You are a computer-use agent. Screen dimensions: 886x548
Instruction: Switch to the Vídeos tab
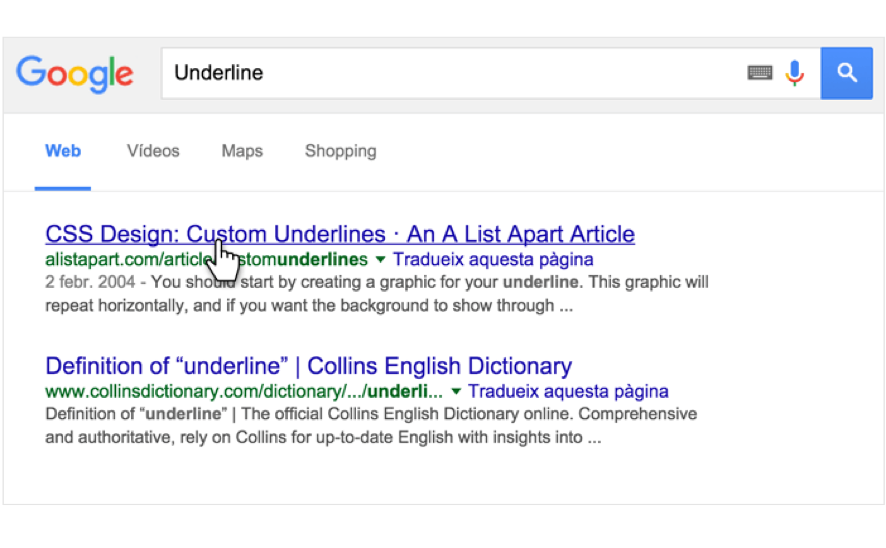pyautogui.click(x=153, y=151)
